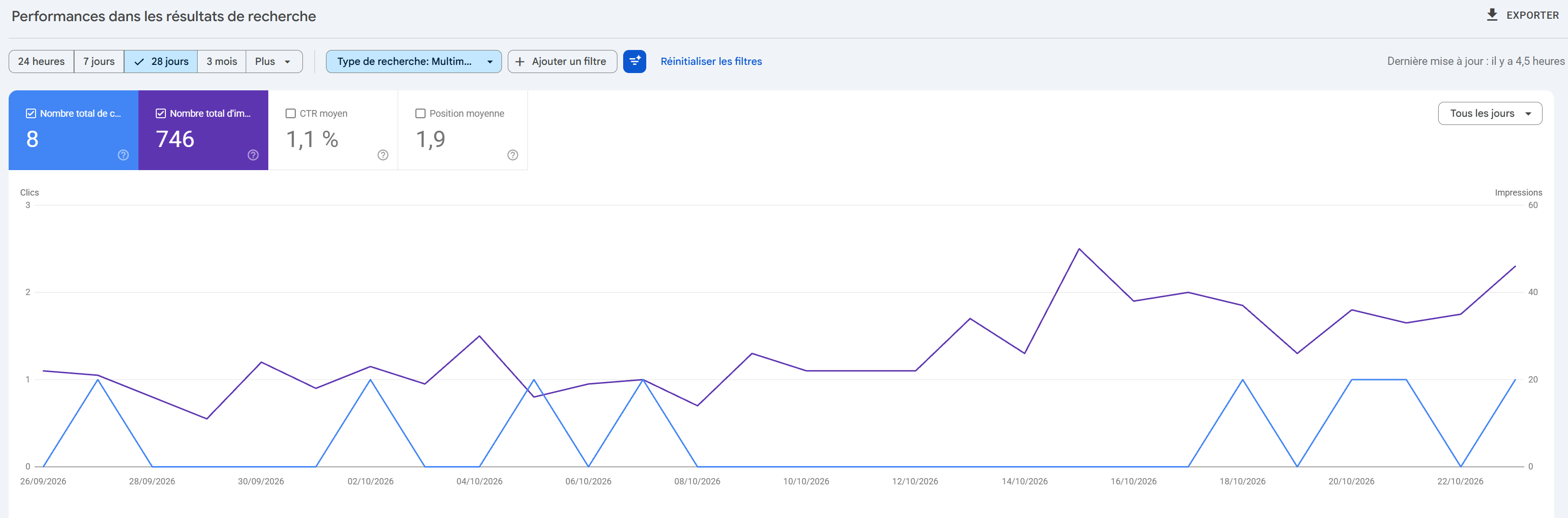Click the 1,1 % CTR value

click(x=312, y=139)
